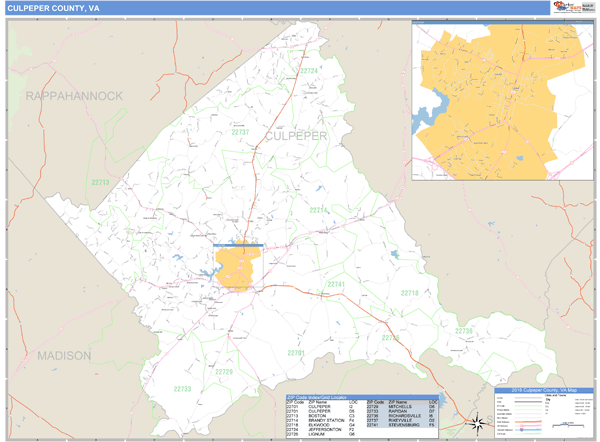Click ZIP label 22741 on the map
The image size is (600, 442).
336,284
